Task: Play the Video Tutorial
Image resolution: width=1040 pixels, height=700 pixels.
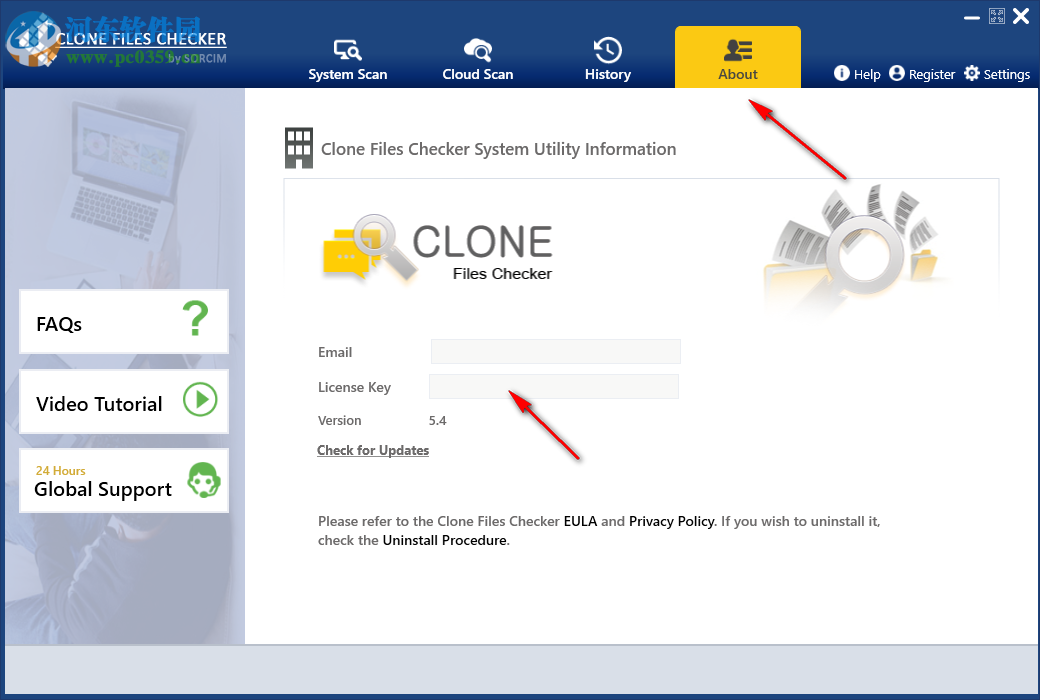Action: (201, 400)
